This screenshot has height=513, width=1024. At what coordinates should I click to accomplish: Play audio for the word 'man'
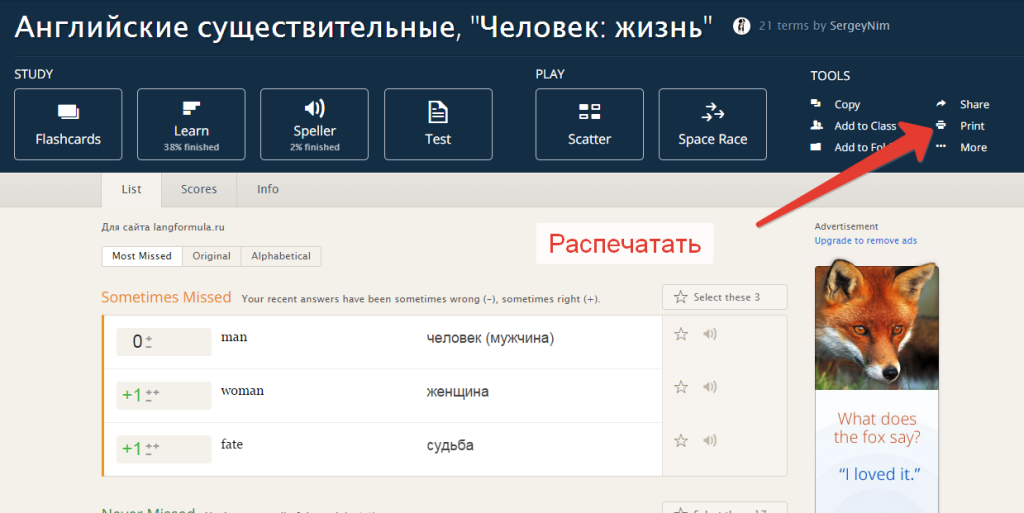point(710,334)
